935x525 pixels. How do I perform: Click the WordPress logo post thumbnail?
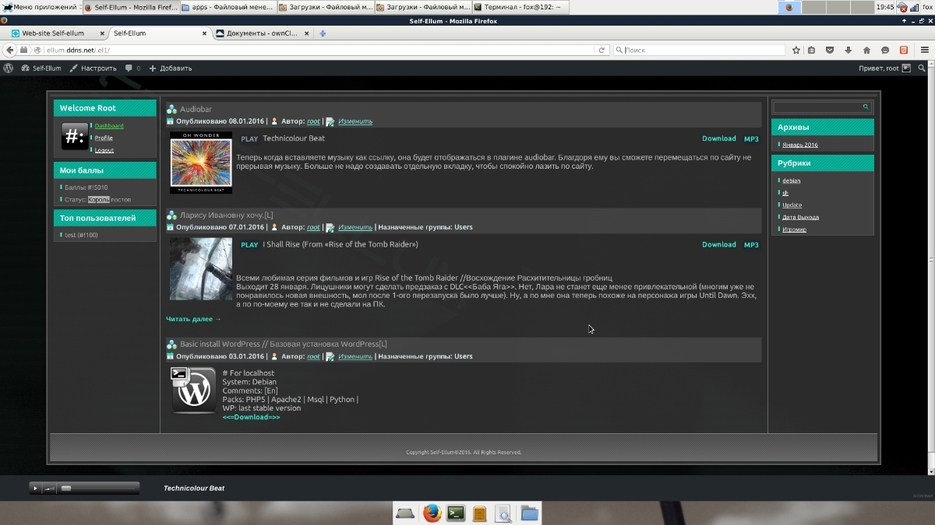tap(193, 391)
